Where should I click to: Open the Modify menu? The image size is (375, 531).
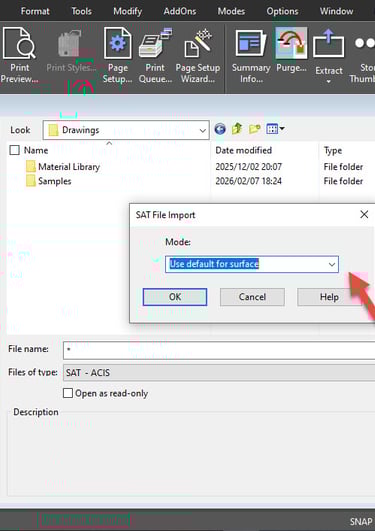point(127,11)
